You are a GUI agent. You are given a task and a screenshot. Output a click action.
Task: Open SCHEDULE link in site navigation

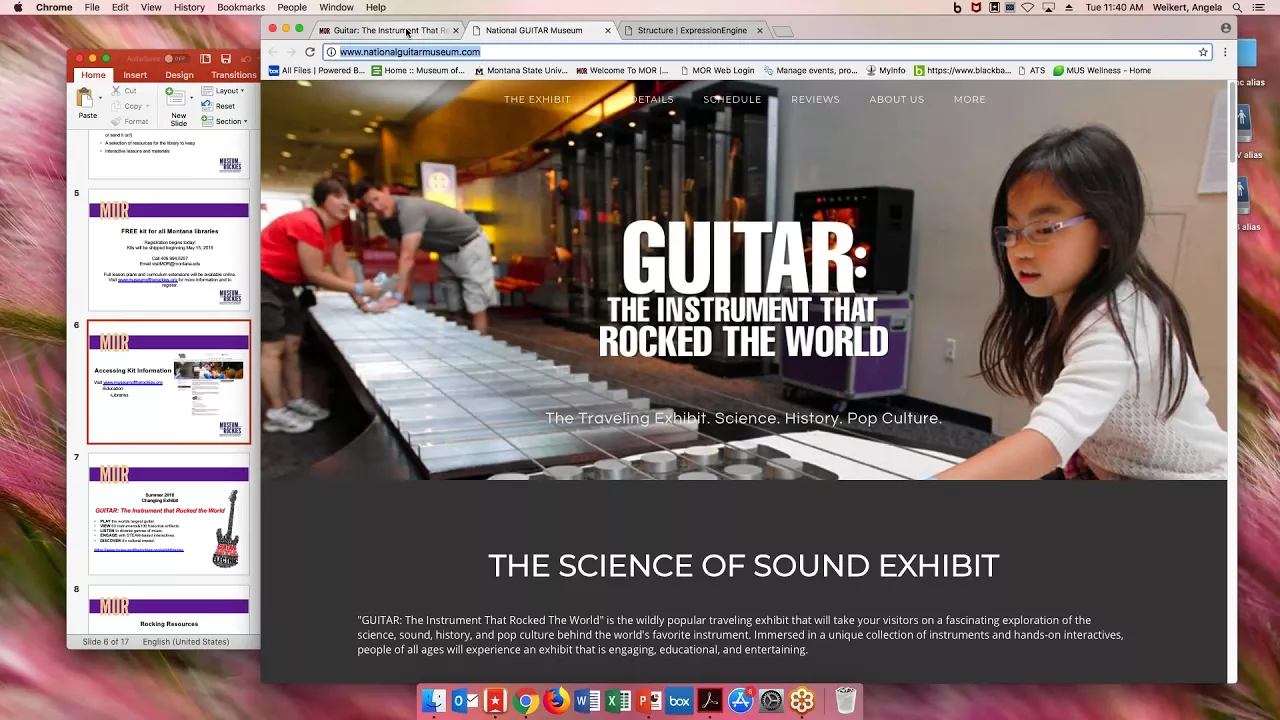pos(732,99)
